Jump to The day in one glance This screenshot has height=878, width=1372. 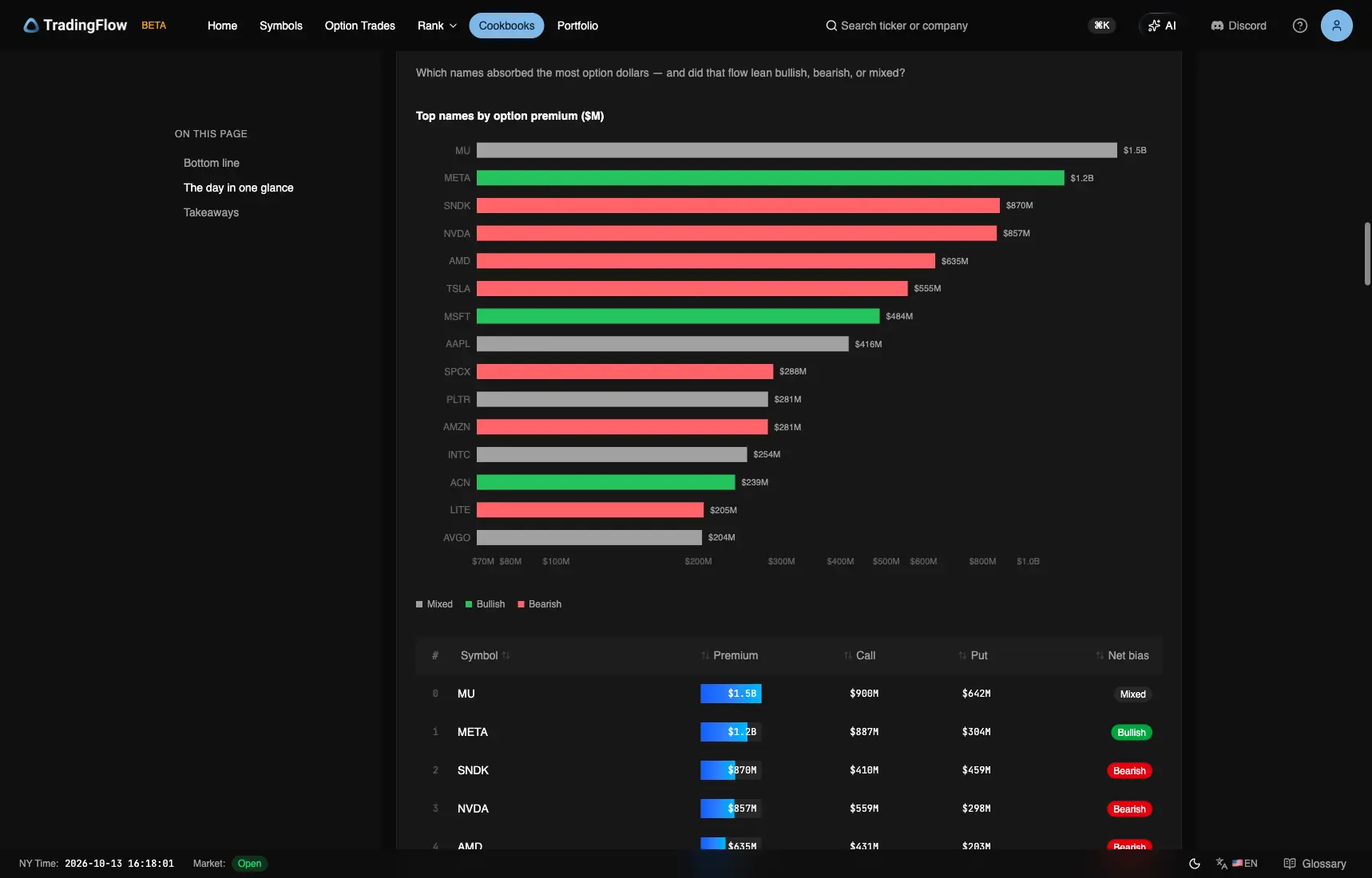tap(238, 188)
